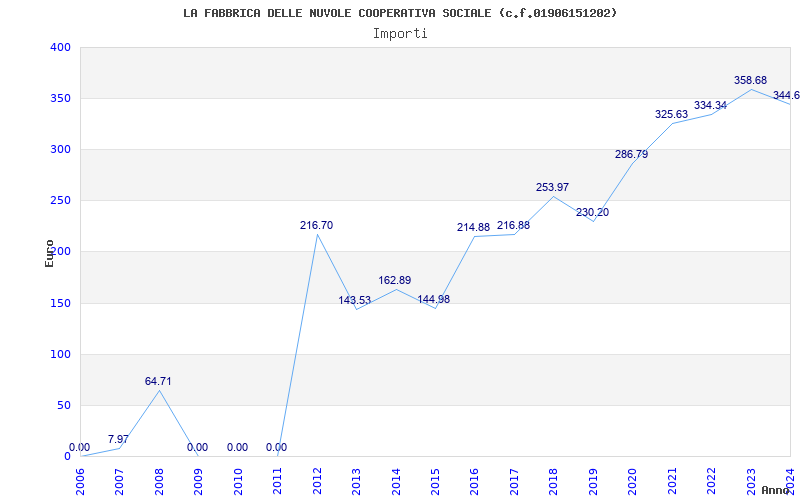Click the x-axis year 2023
Screen dimensions: 800x500
[x=752, y=482]
